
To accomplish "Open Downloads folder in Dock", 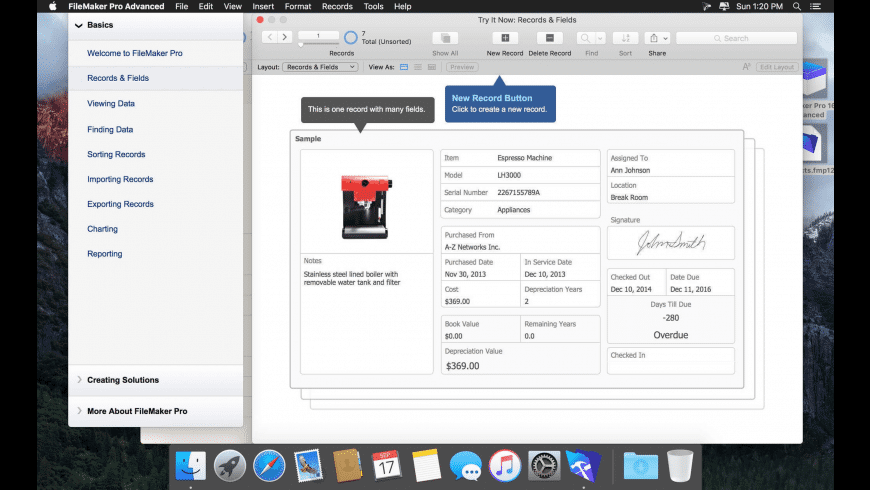I will (641, 465).
